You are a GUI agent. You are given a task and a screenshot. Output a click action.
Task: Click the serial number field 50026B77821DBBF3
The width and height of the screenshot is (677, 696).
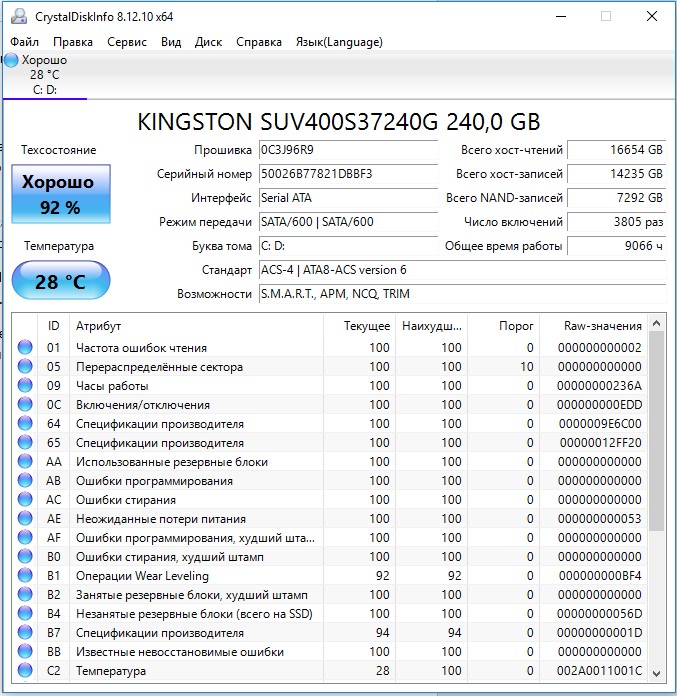coord(348,174)
